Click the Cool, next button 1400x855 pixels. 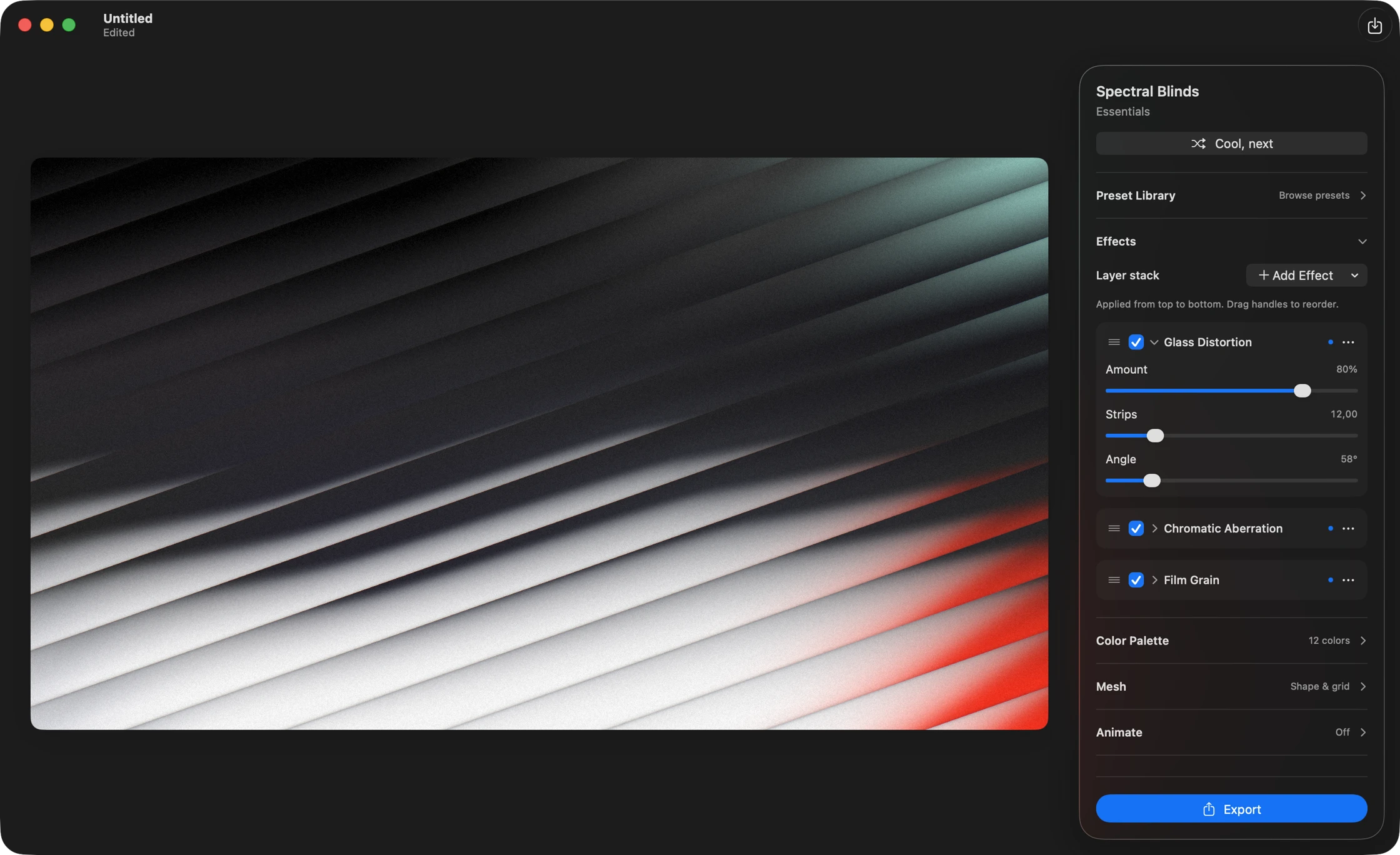pyautogui.click(x=1231, y=144)
